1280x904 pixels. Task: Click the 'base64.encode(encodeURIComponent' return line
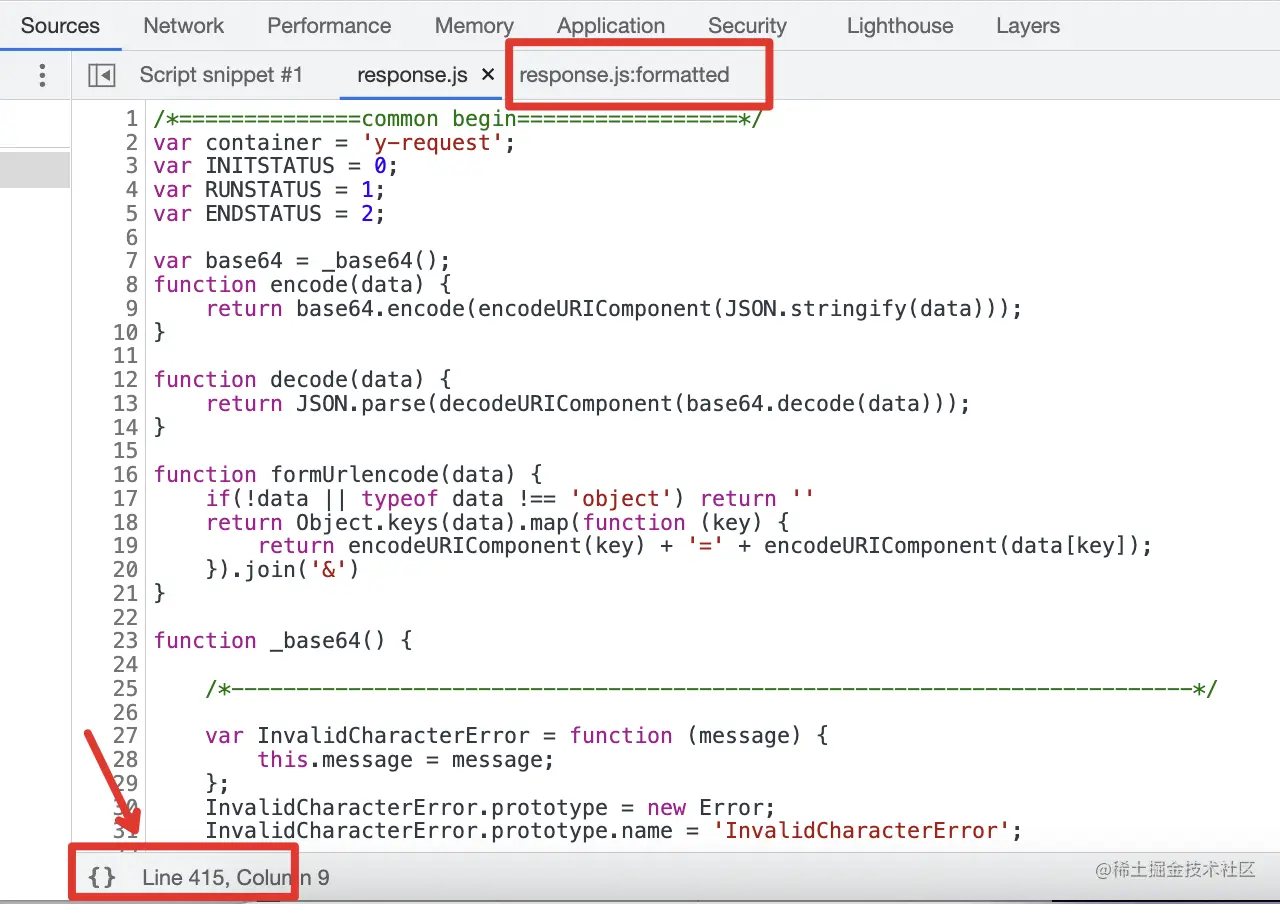[x=614, y=309]
